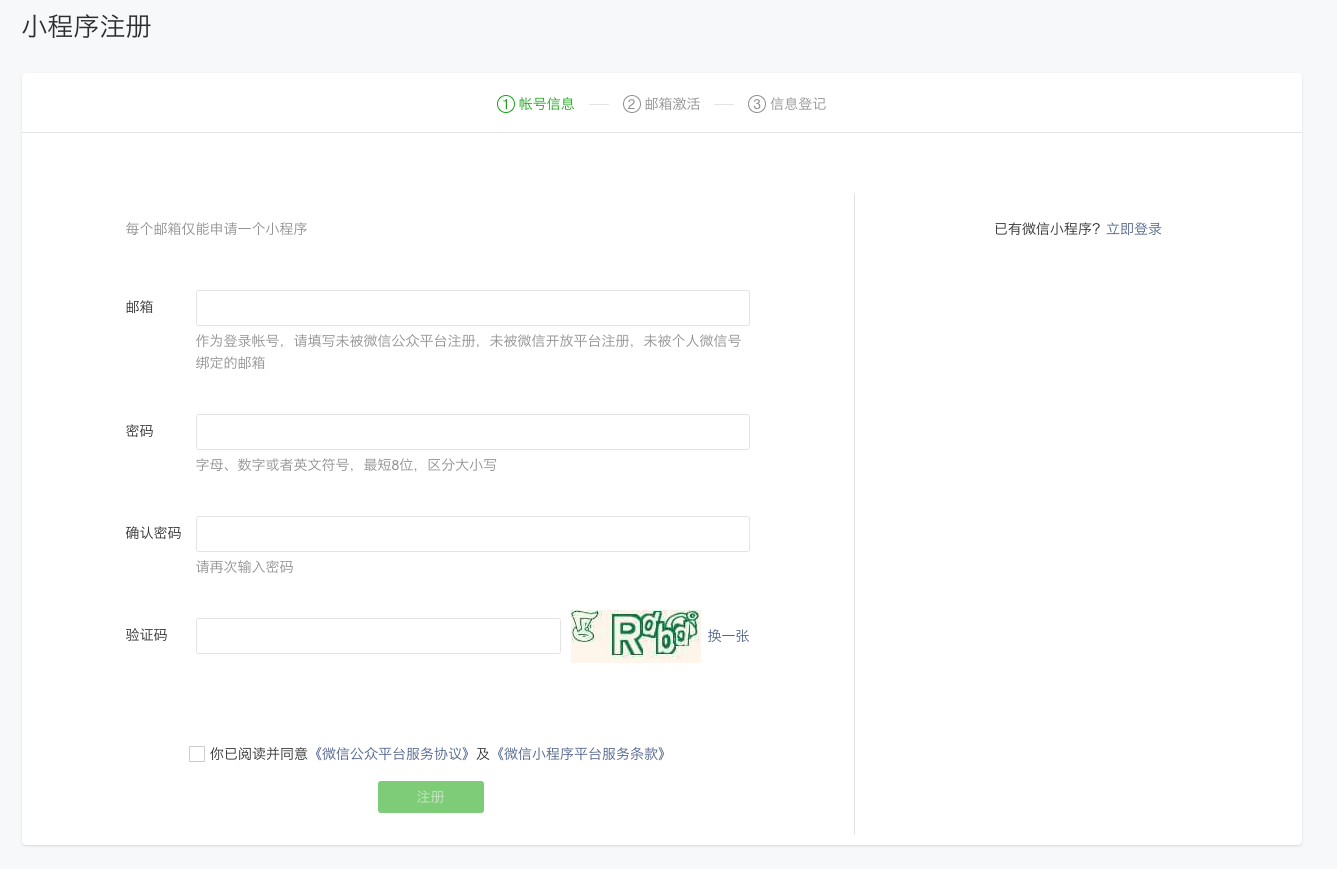The image size is (1337, 869).
Task: Click 换一张 to get new captcha
Action: pyautogui.click(x=728, y=636)
